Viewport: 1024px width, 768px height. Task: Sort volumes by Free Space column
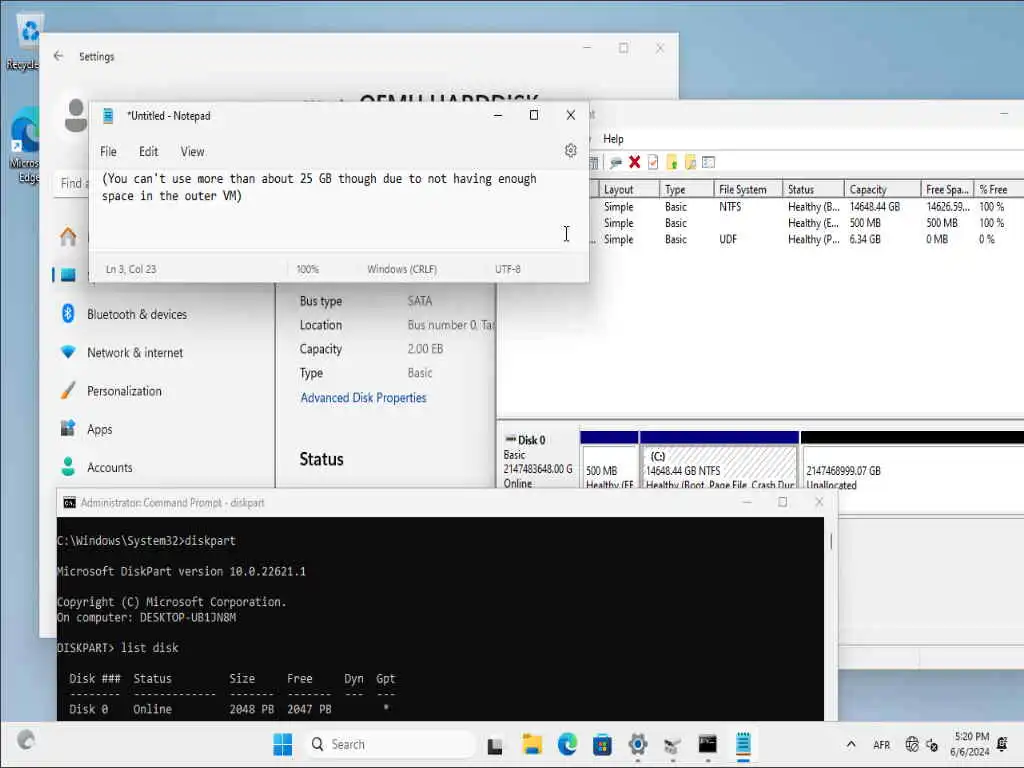coord(947,189)
